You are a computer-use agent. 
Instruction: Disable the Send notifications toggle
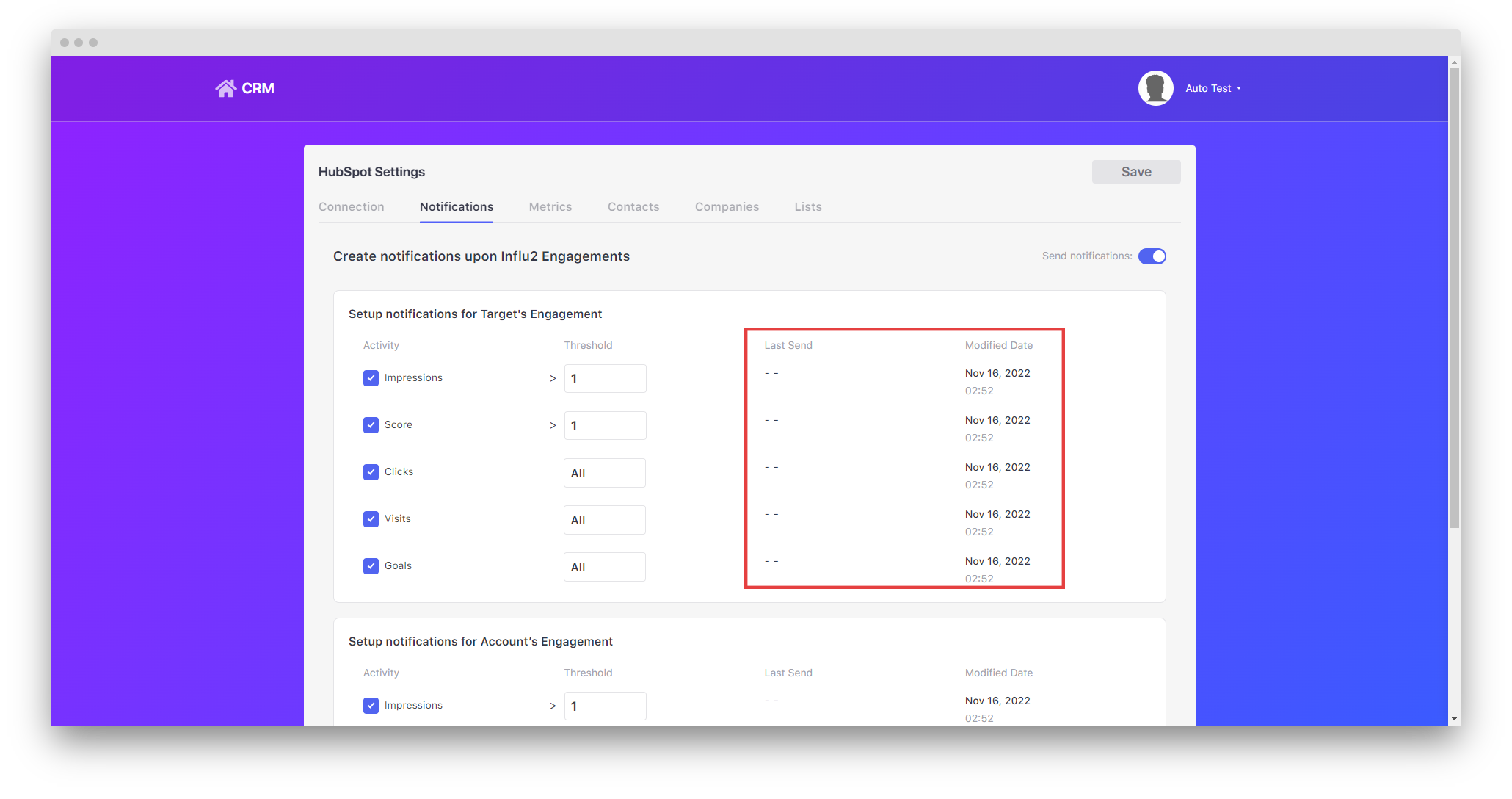click(1152, 256)
